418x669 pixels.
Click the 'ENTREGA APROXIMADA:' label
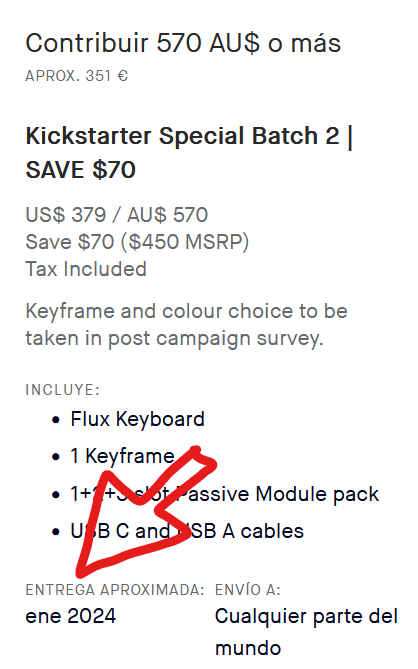coord(115,590)
